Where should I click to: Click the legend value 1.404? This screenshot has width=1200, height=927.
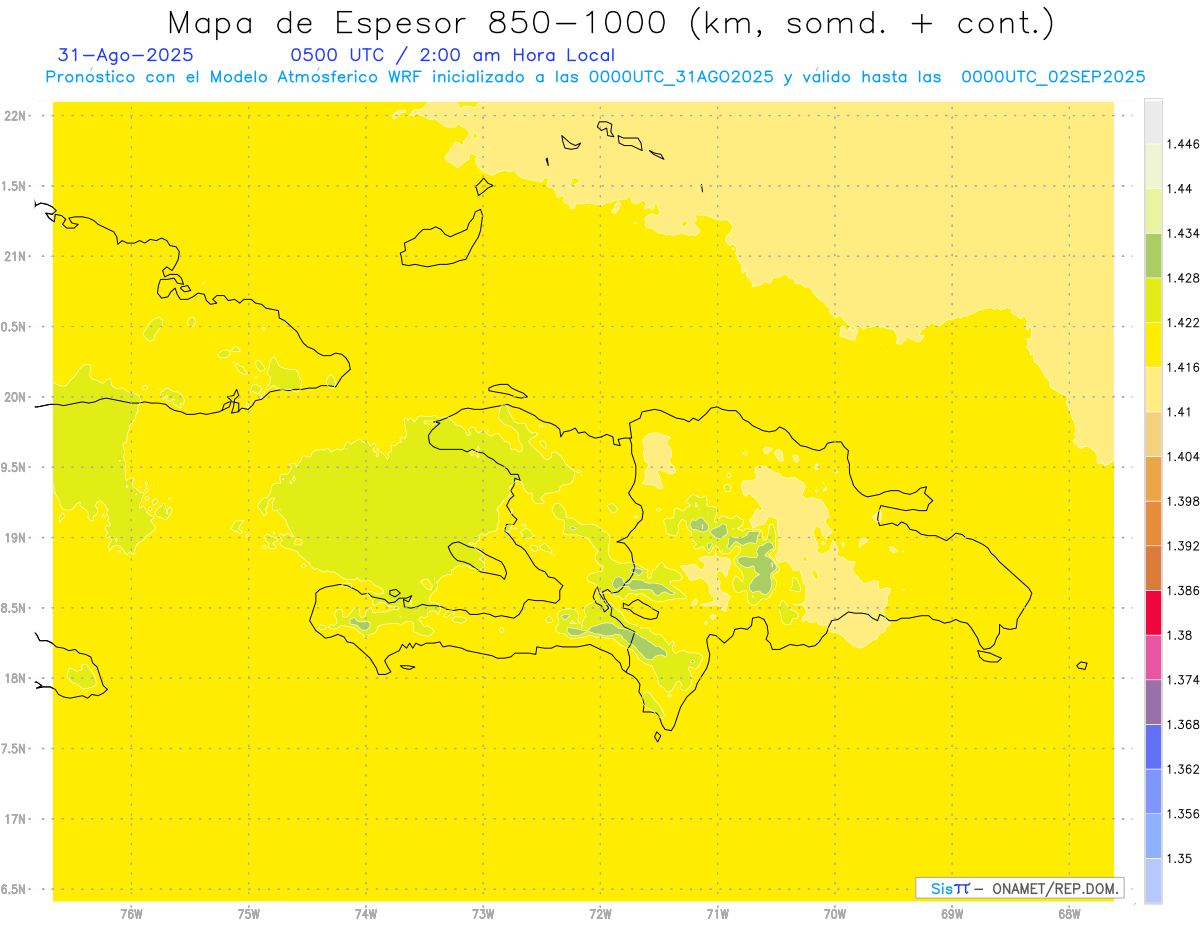(1185, 456)
